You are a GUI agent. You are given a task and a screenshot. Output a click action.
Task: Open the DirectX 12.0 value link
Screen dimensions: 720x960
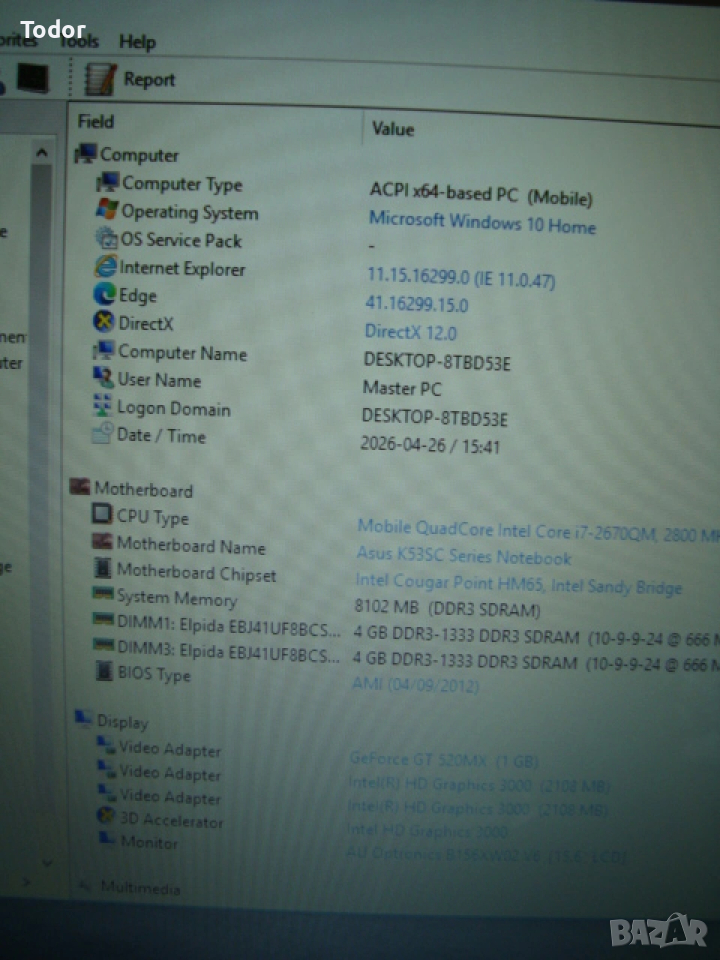pos(410,332)
